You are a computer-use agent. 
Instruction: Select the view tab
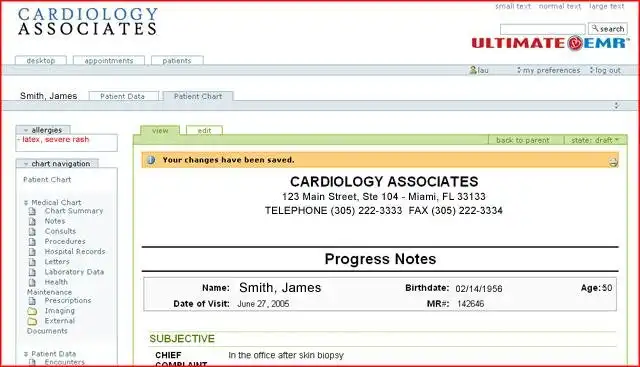160,131
